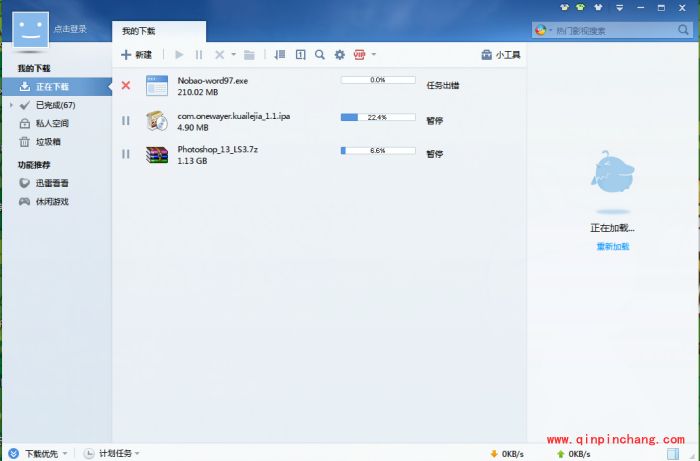Image resolution: width=700 pixels, height=461 pixels.
Task: Select 垃圾箱 in the sidebar
Action: tap(50, 141)
